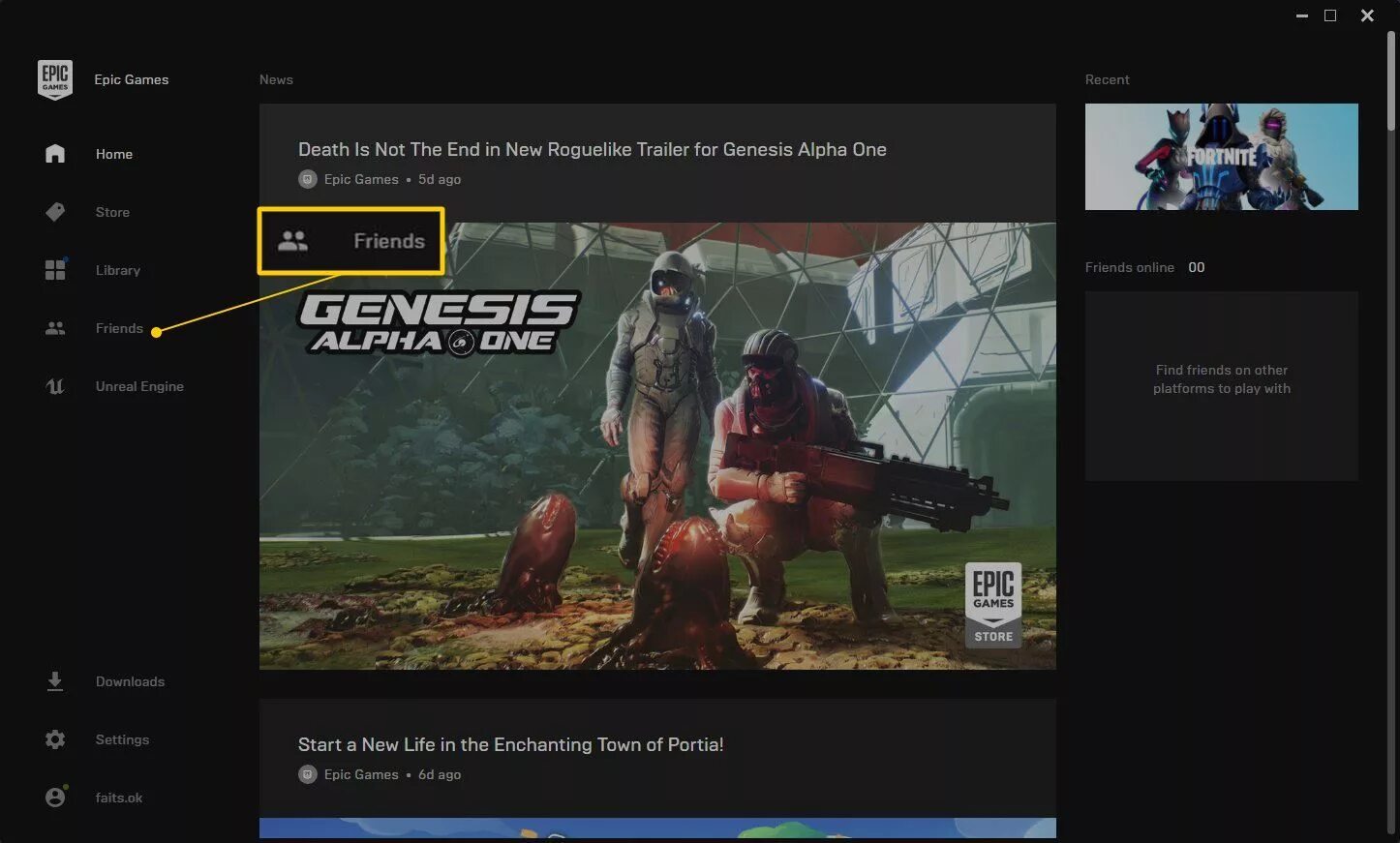Click the Genesis Alpha One article image
Viewport: 1400px width, 843px height.
657,446
